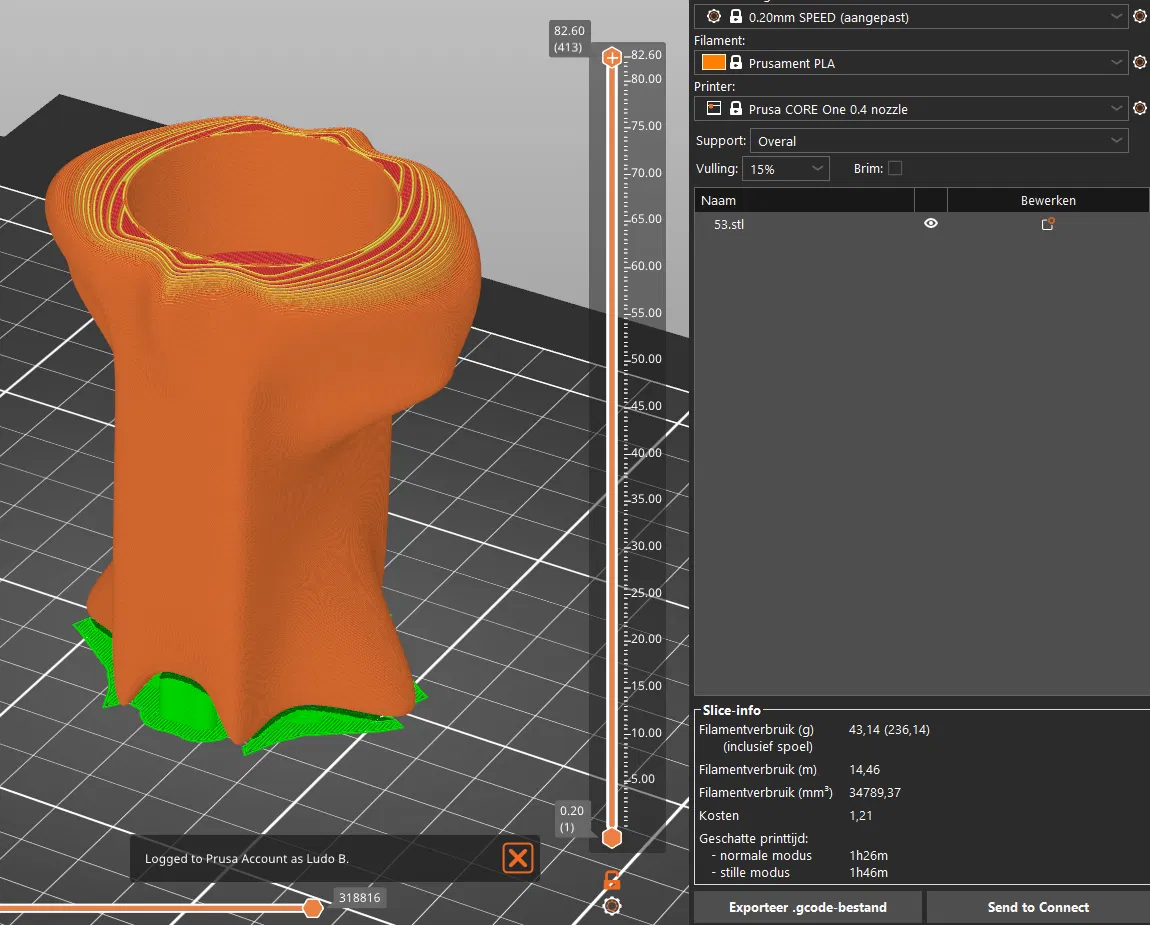Click the Bewerken column header
Screen dimensions: 1150x925
(1048, 200)
